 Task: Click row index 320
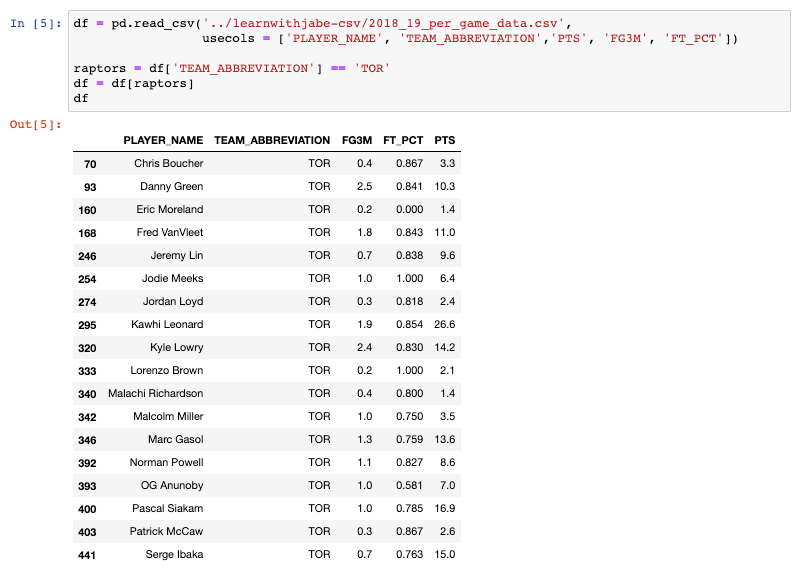point(87,348)
